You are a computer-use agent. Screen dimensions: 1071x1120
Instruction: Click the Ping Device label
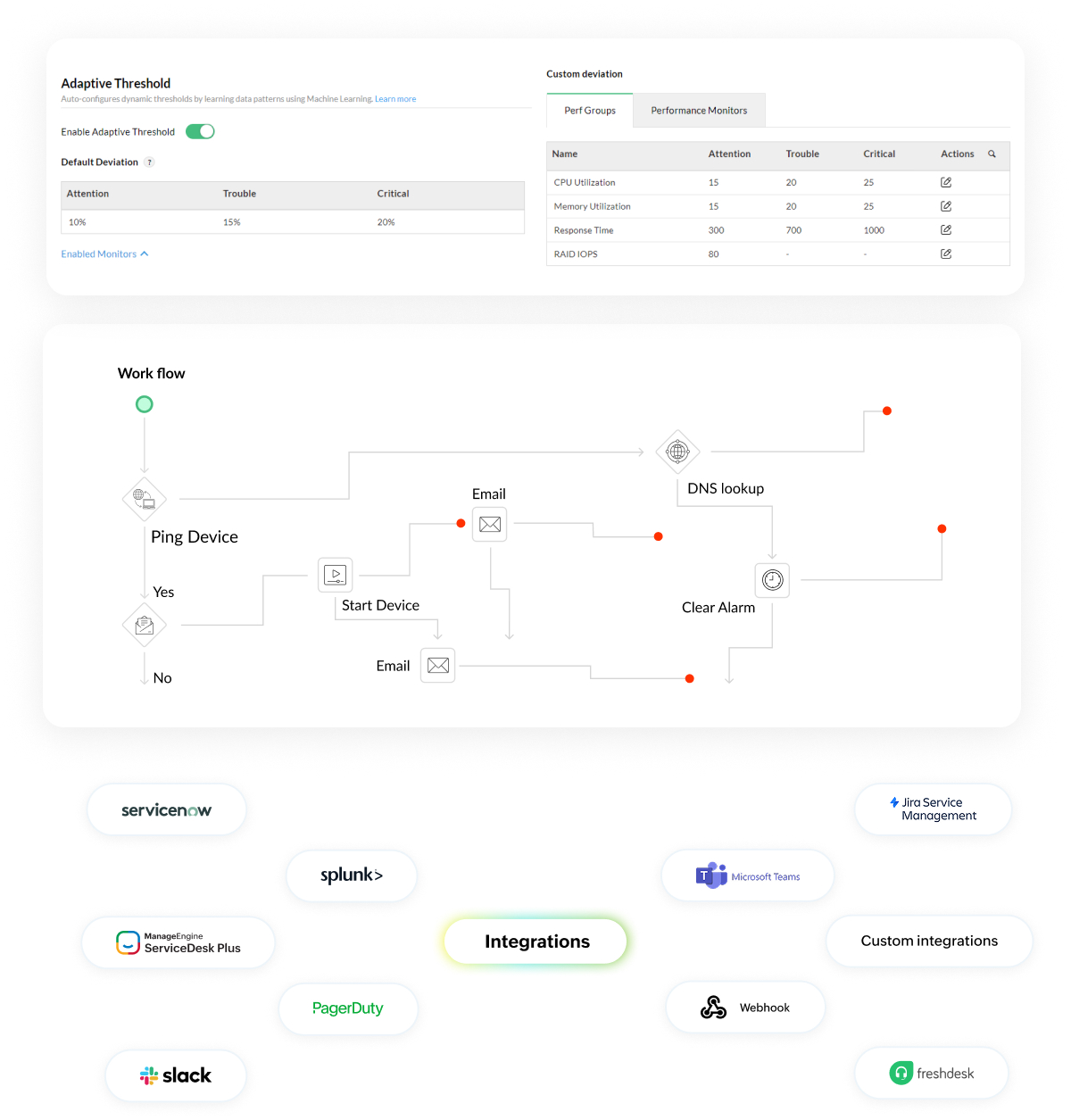[x=195, y=537]
